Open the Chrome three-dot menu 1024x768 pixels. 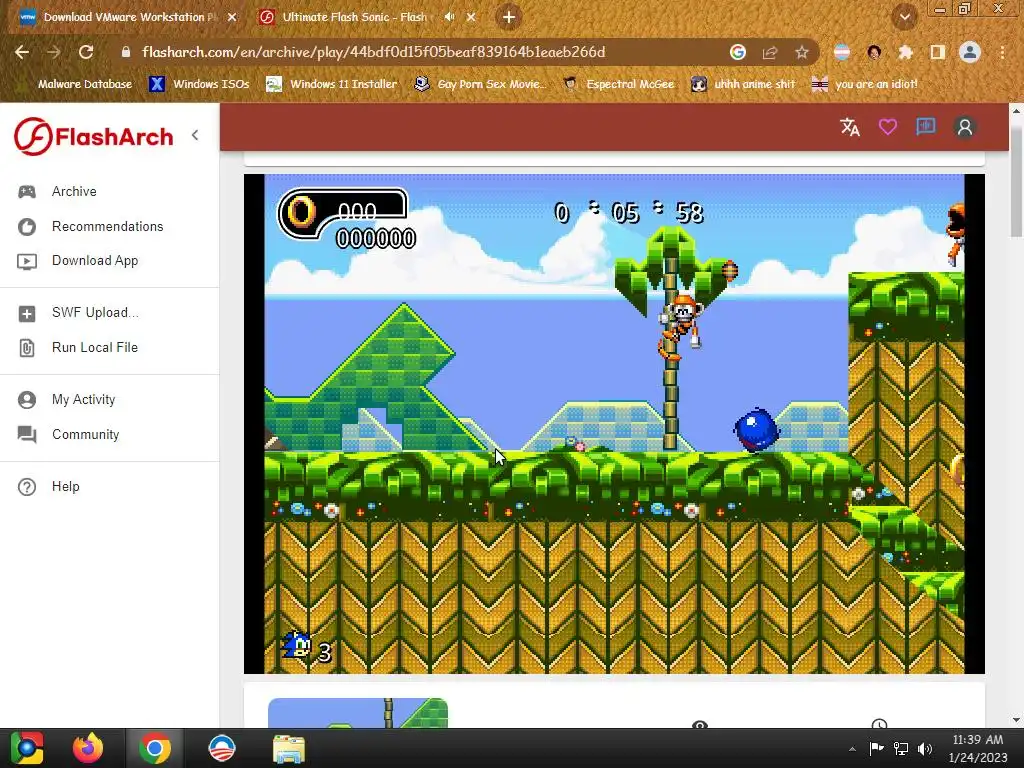pyautogui.click(x=1002, y=52)
